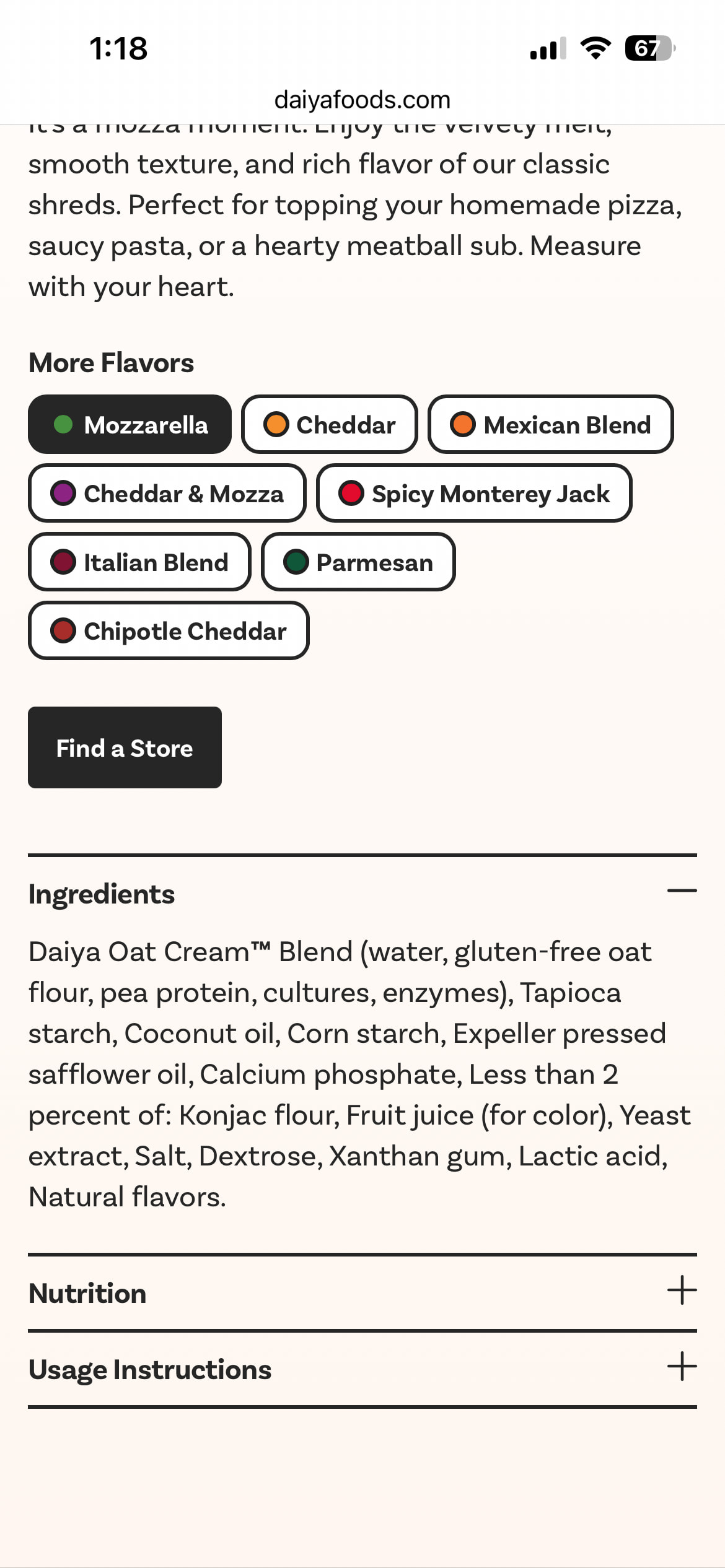Collapse the Ingredients section header
Image resolution: width=725 pixels, height=1568 pixels.
coord(102,894)
